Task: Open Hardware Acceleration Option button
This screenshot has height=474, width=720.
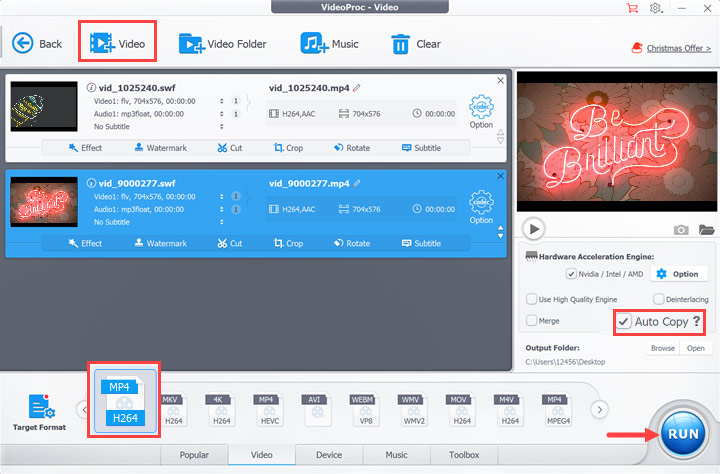Action: pyautogui.click(x=677, y=274)
